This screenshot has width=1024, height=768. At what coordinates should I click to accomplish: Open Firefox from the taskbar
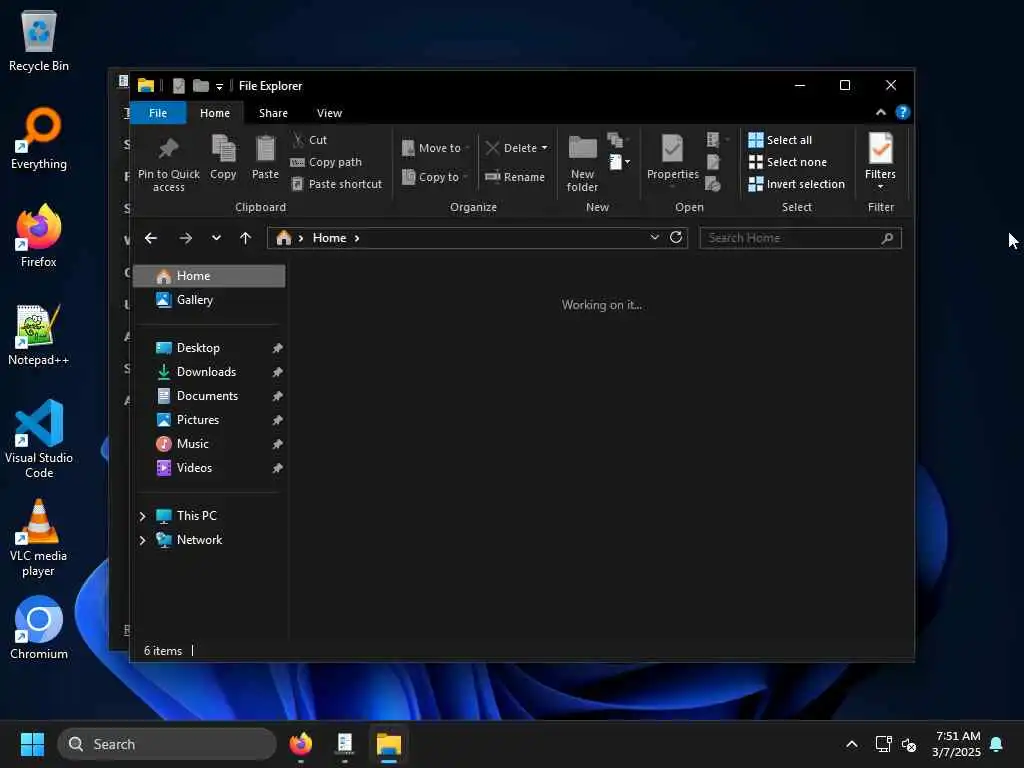point(300,744)
